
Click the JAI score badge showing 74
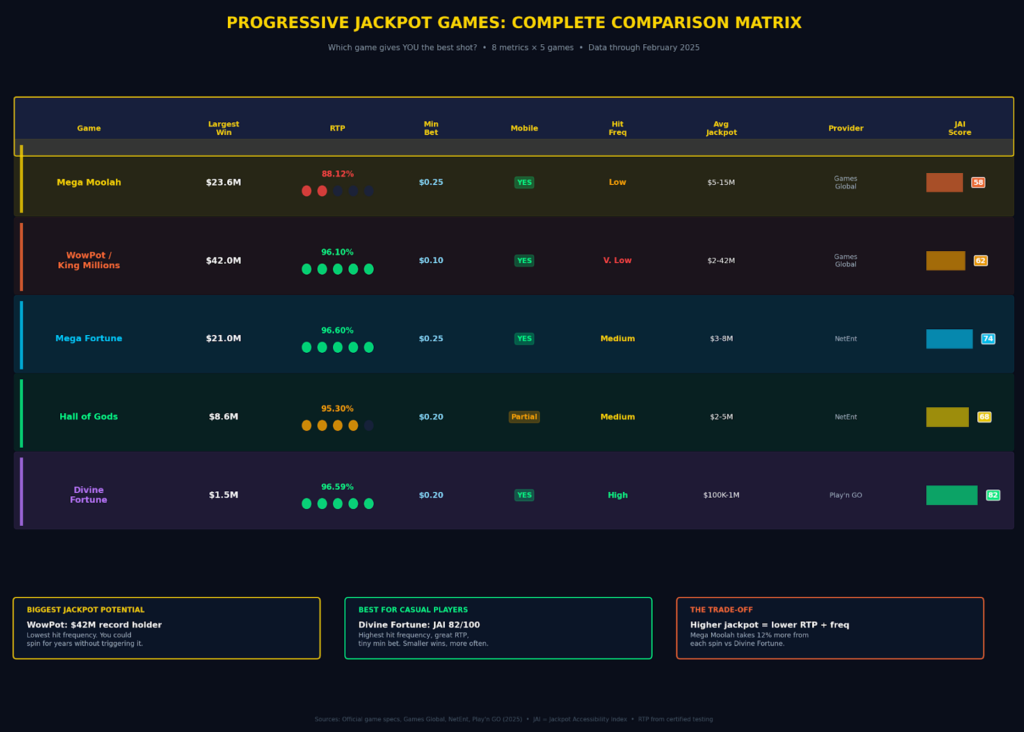click(x=988, y=339)
